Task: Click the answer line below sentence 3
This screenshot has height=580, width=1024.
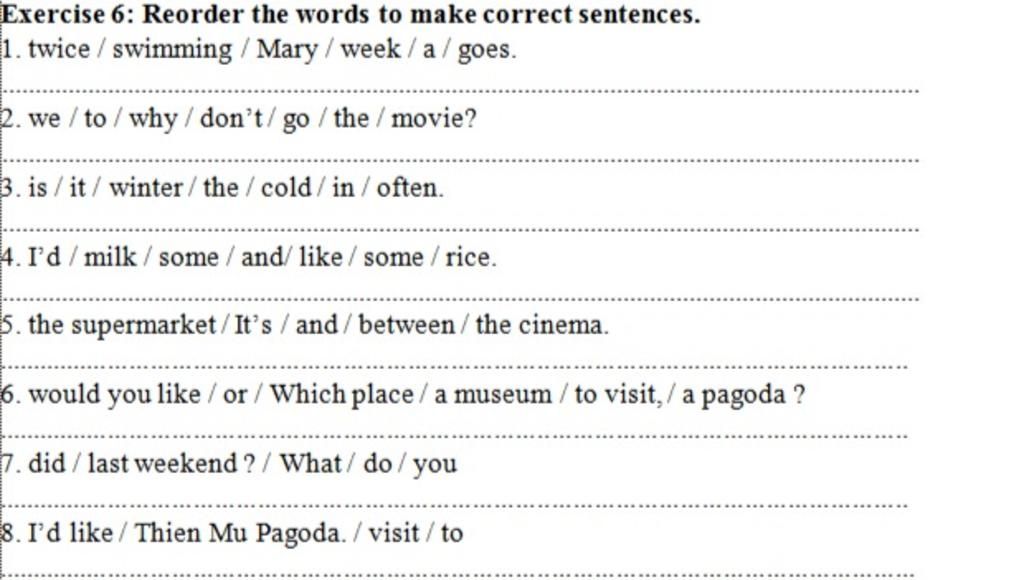Action: click(460, 229)
